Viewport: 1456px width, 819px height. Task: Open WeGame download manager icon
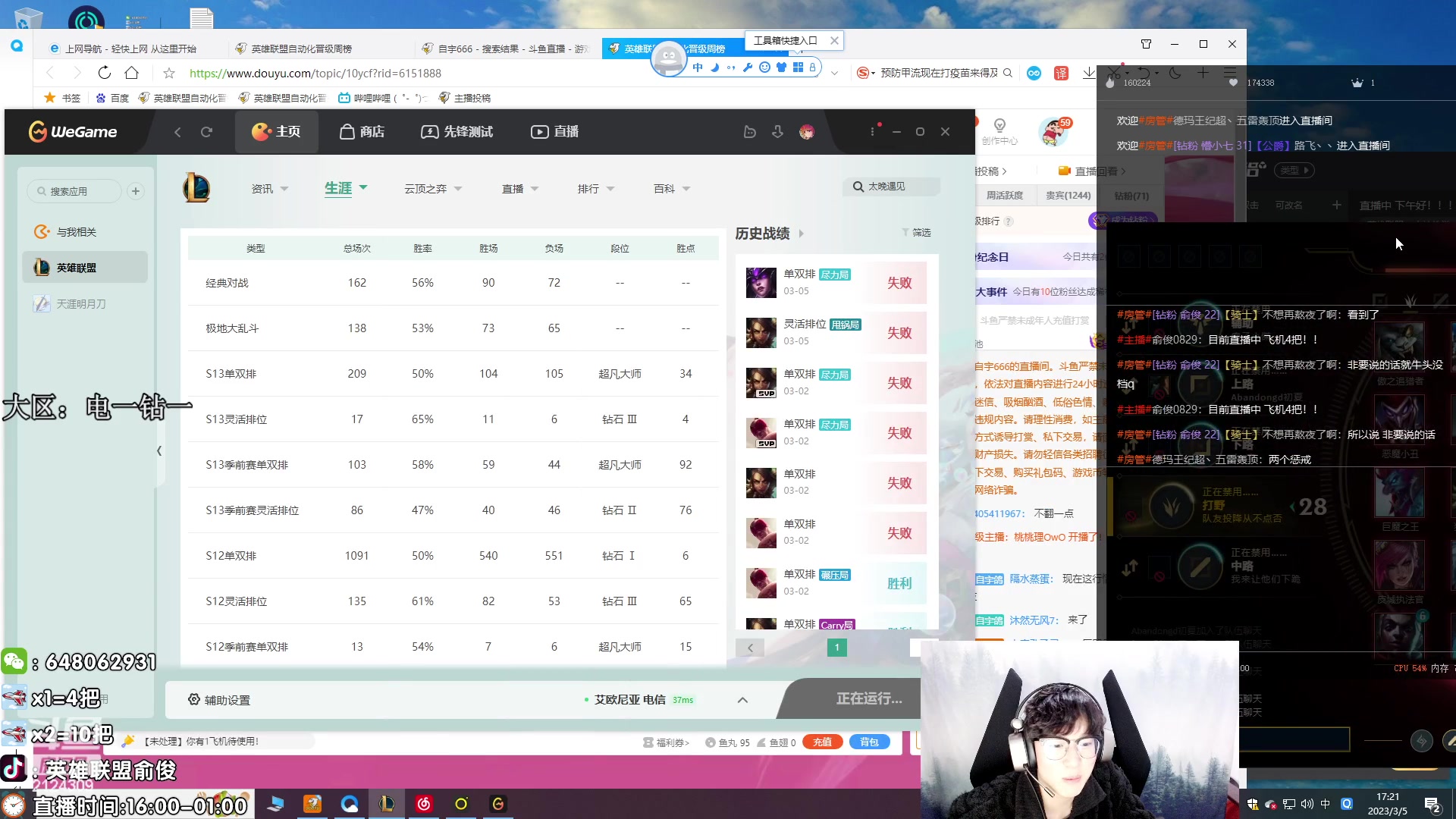[x=777, y=132]
